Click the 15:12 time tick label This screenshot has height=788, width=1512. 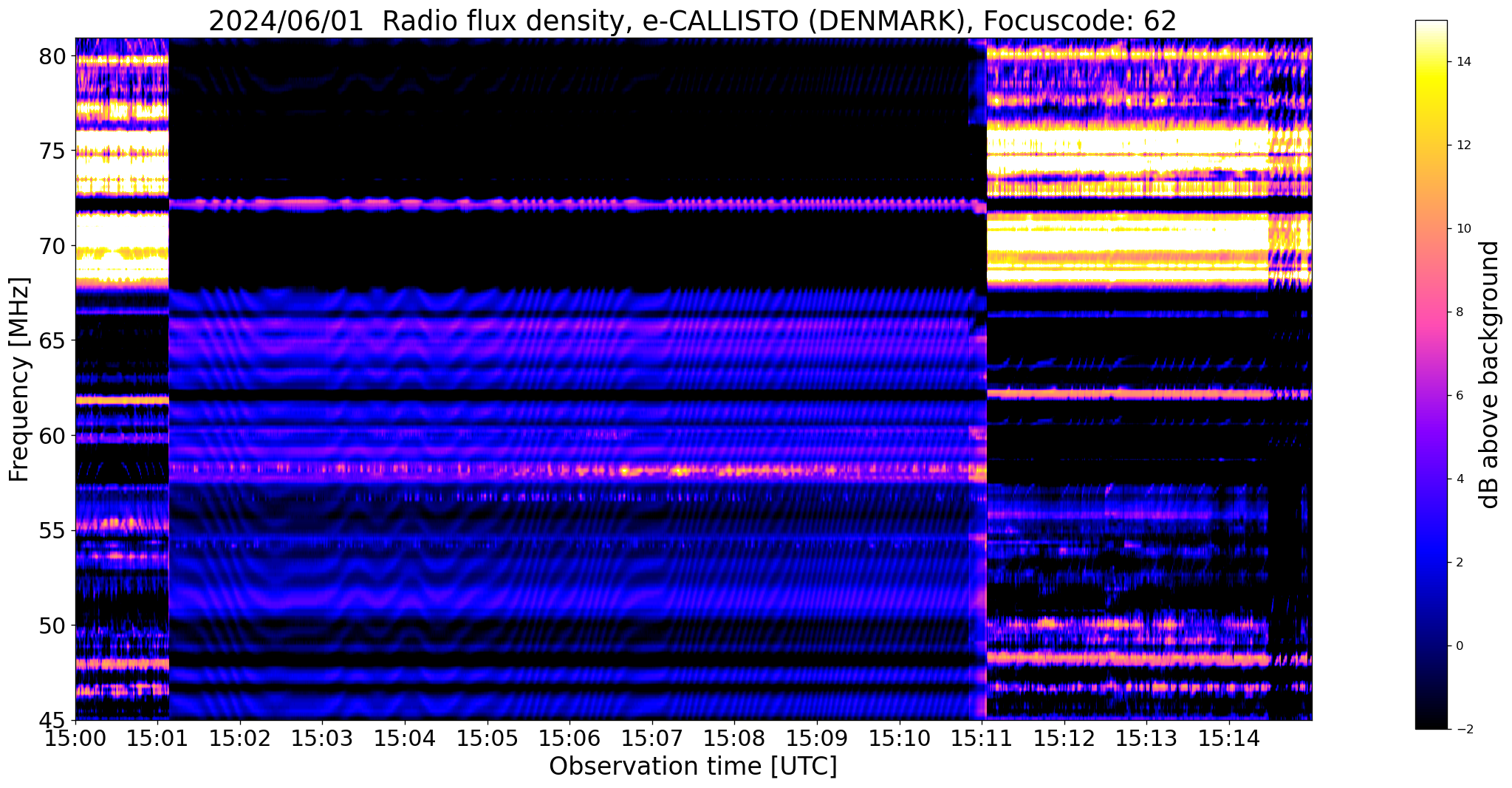1064,739
